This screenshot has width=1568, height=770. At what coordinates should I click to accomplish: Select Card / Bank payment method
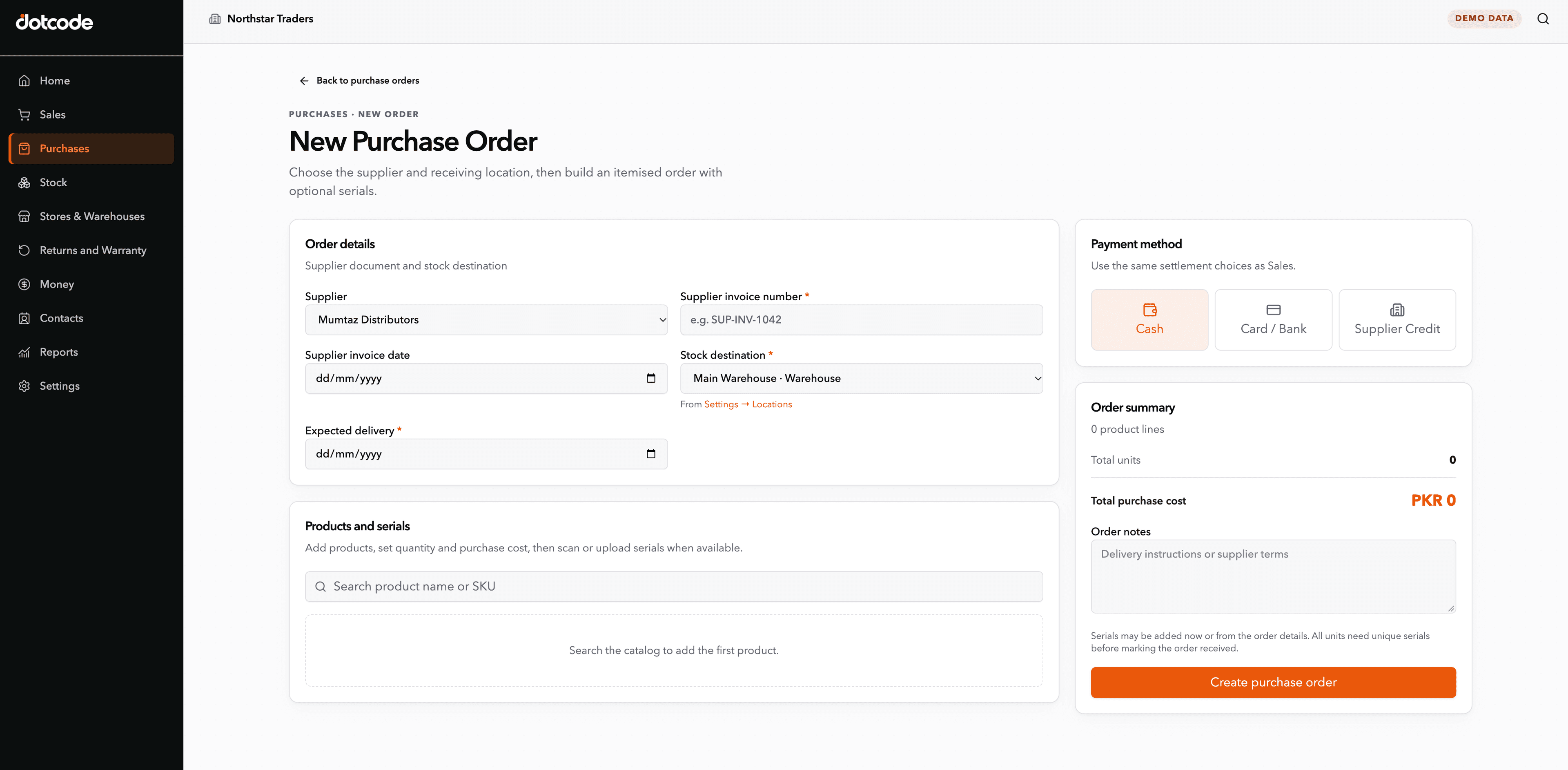[1274, 319]
